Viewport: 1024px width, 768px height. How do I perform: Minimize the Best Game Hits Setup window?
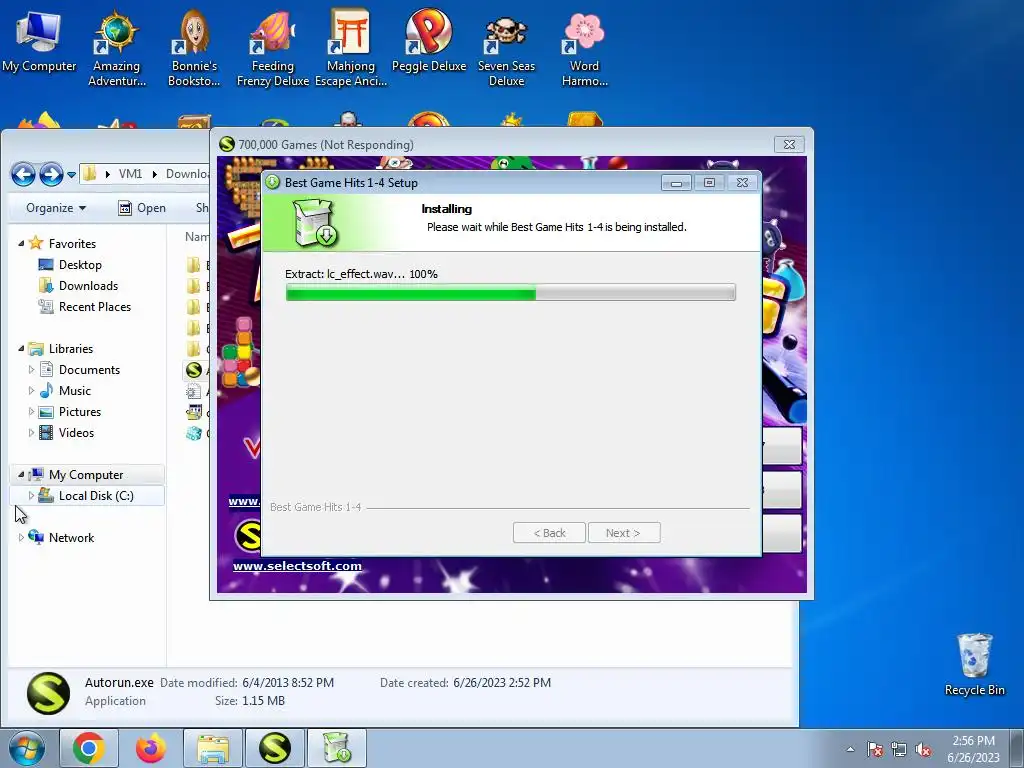tap(676, 183)
